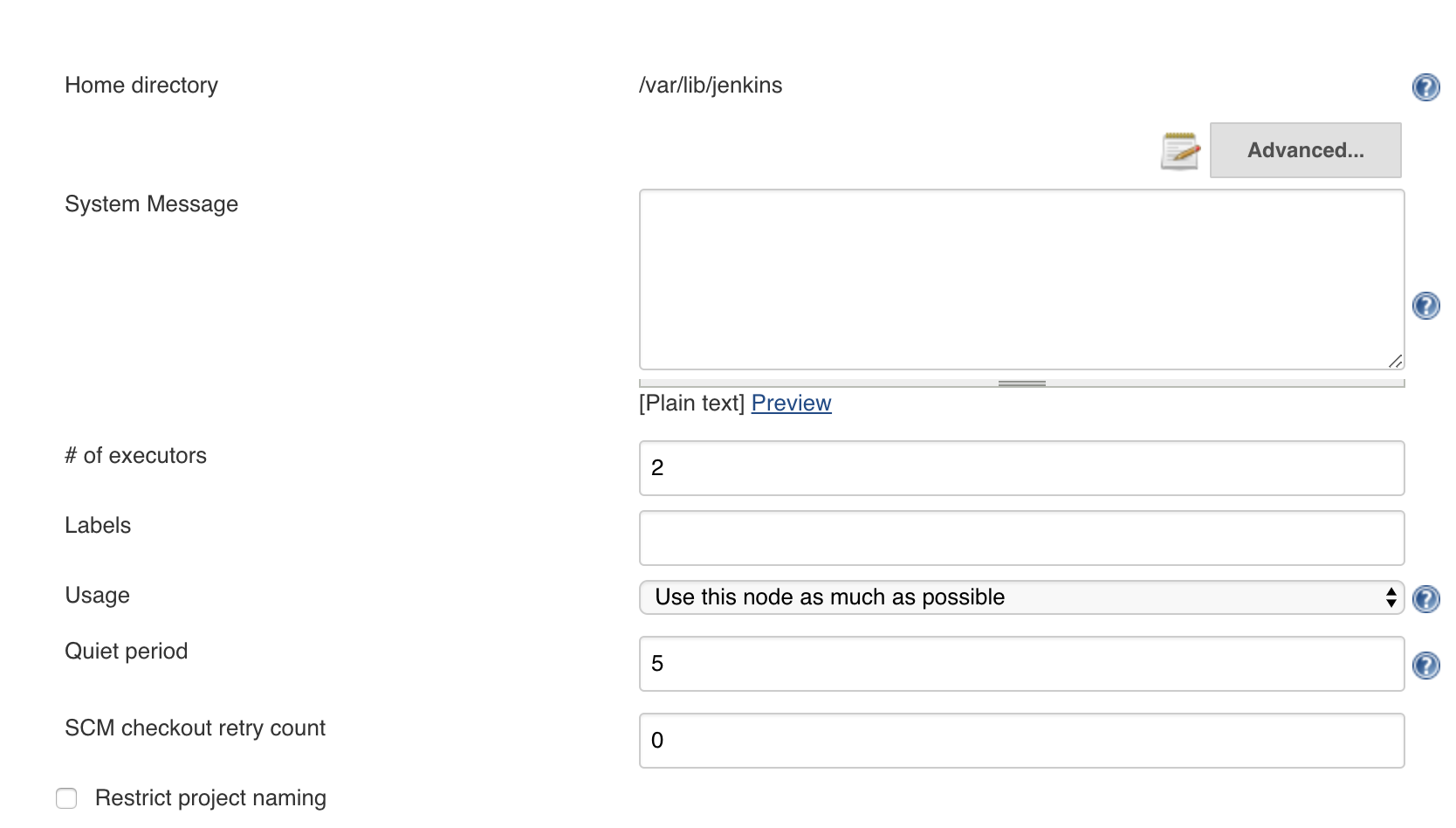
Task: Click the System Message textarea corner grip
Action: [x=1395, y=361]
